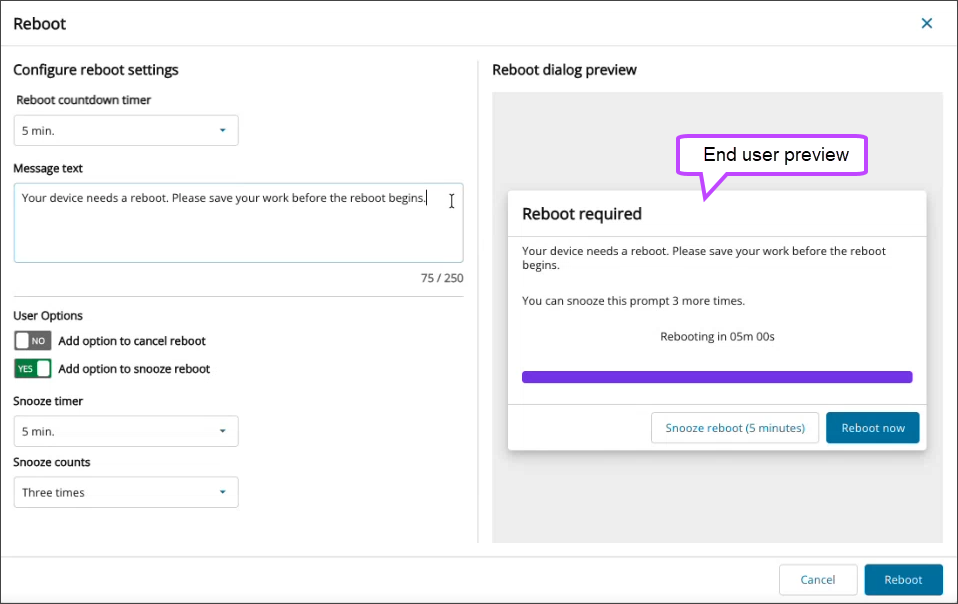Disable the snooze reboot option toggle

click(x=33, y=369)
